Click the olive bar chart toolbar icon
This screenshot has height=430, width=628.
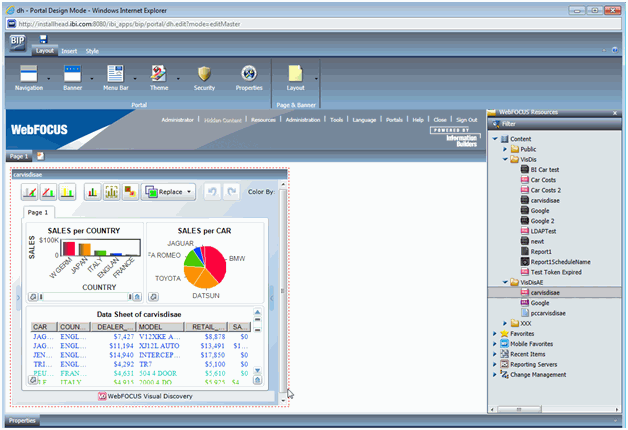coord(111,192)
